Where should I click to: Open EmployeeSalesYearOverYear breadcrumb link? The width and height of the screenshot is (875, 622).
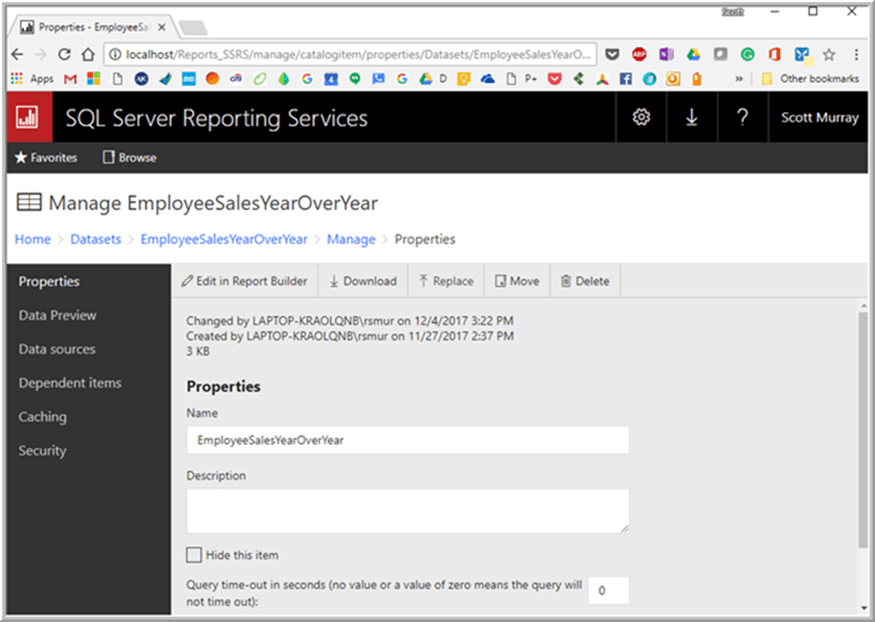[x=224, y=239]
